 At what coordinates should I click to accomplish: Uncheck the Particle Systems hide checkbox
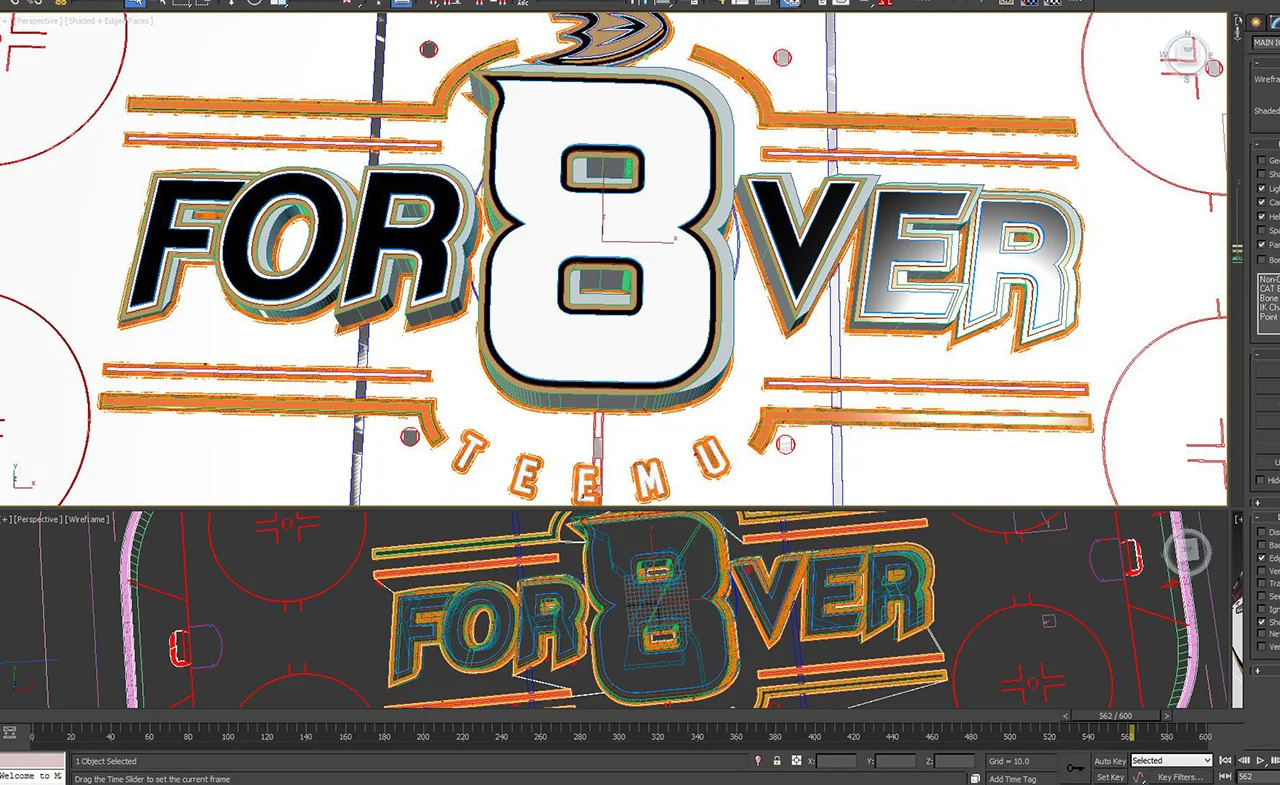coord(1260,244)
